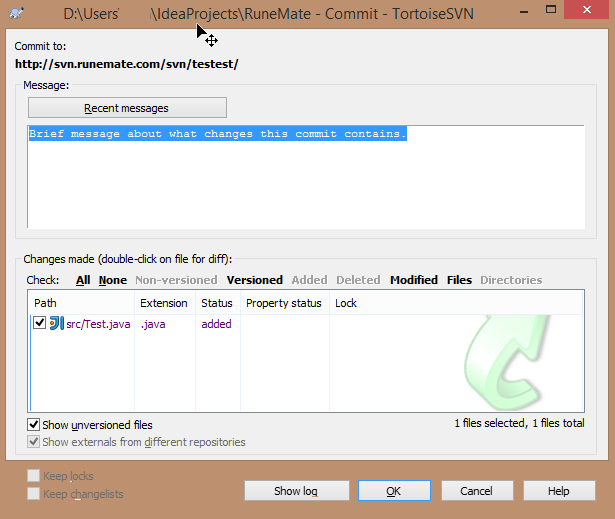Click the Directories check link
Image resolution: width=615 pixels, height=519 pixels.
(x=511, y=280)
